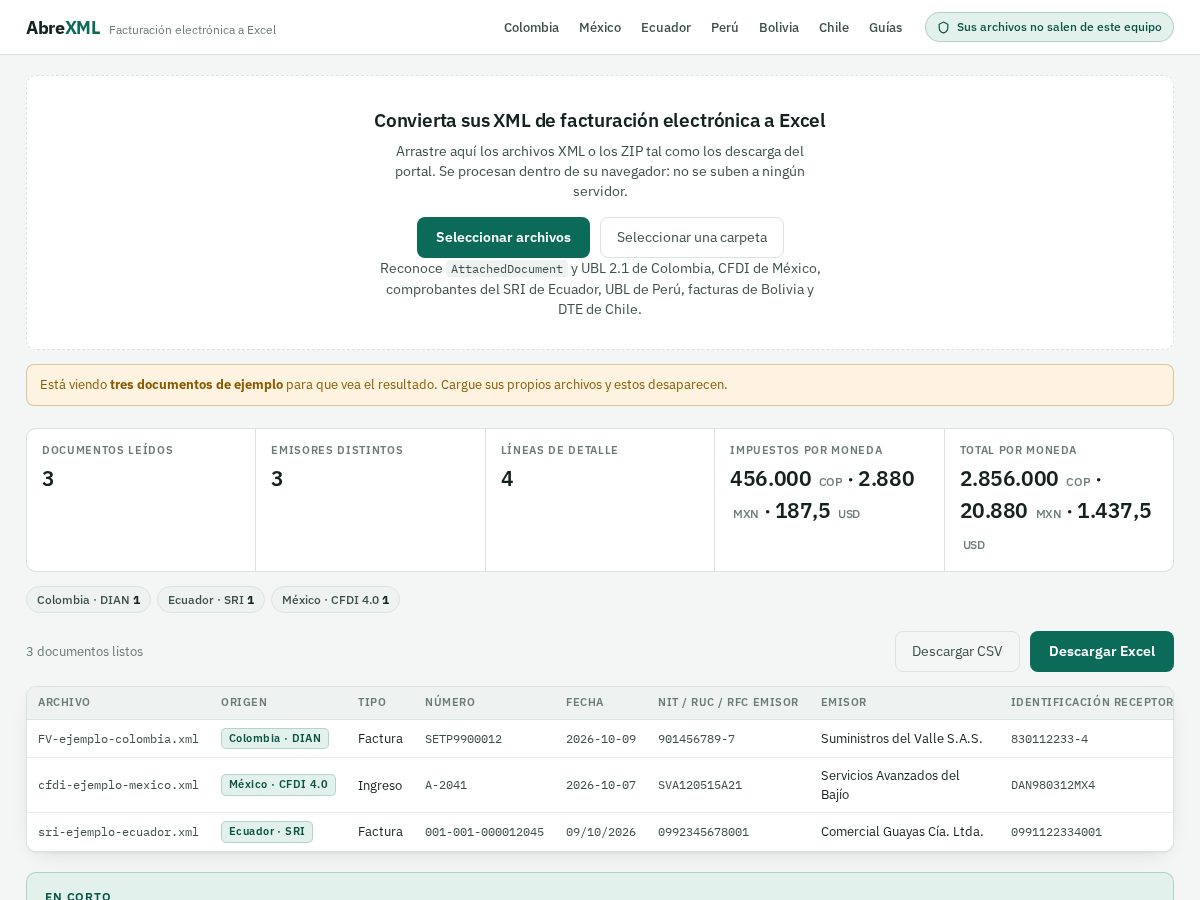Screen dimensions: 1200x900
Task: Click the 'Facturación electrónica a Excel' tagline
Action: (x=192, y=30)
